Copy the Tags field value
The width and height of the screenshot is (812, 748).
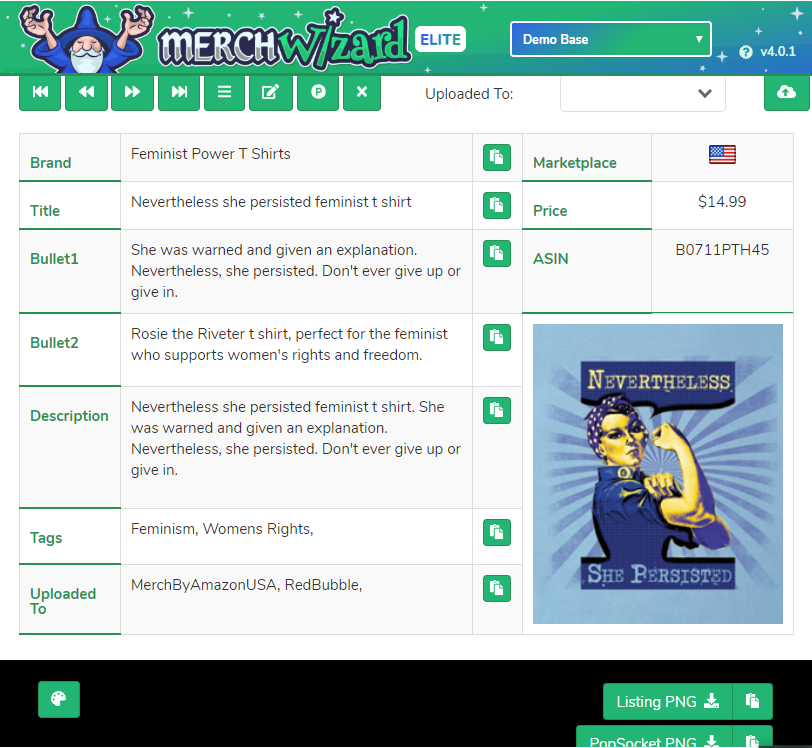pos(497,532)
